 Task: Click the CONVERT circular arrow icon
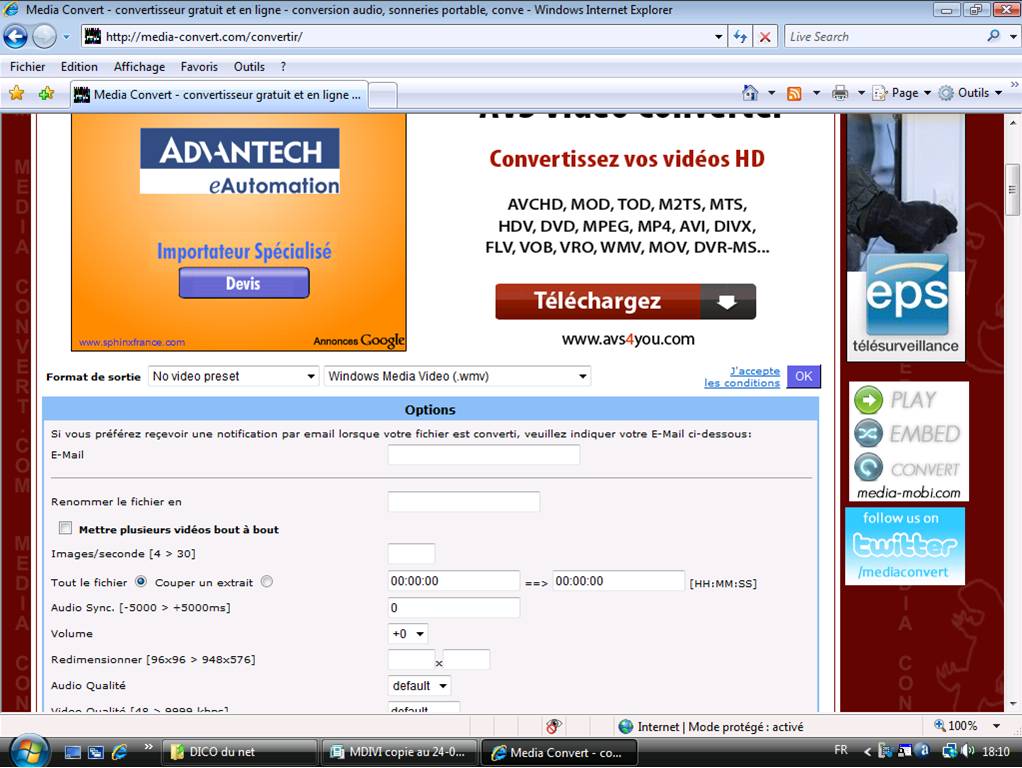tap(868, 468)
